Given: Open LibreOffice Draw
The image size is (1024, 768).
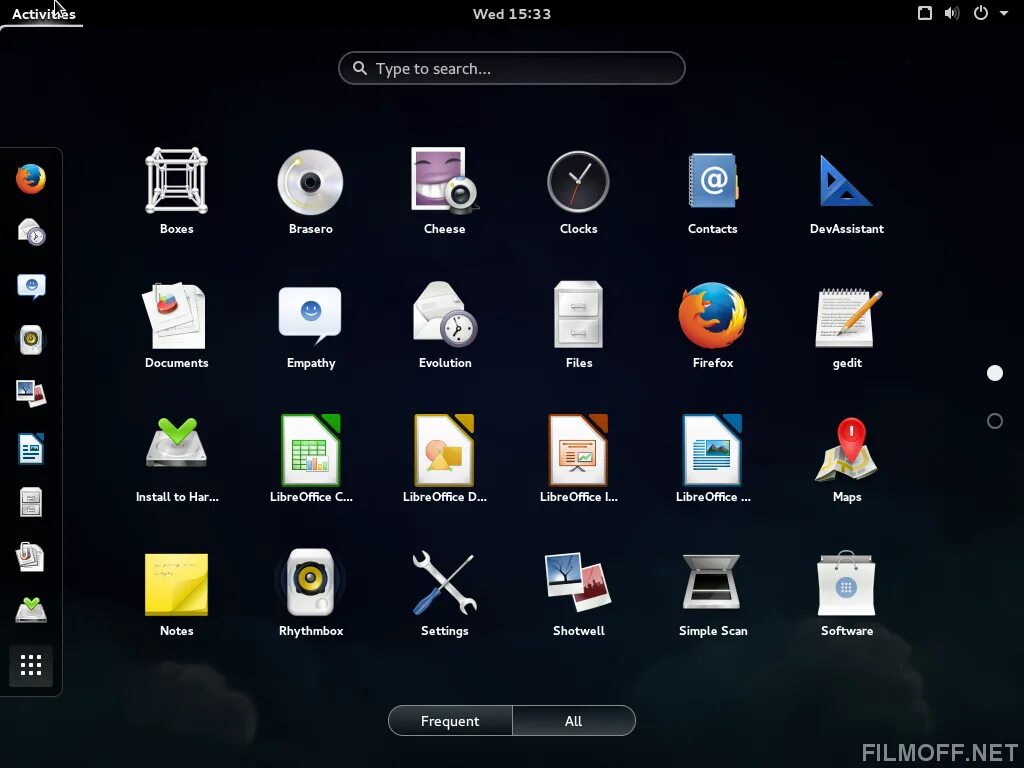Looking at the screenshot, I should tap(445, 459).
